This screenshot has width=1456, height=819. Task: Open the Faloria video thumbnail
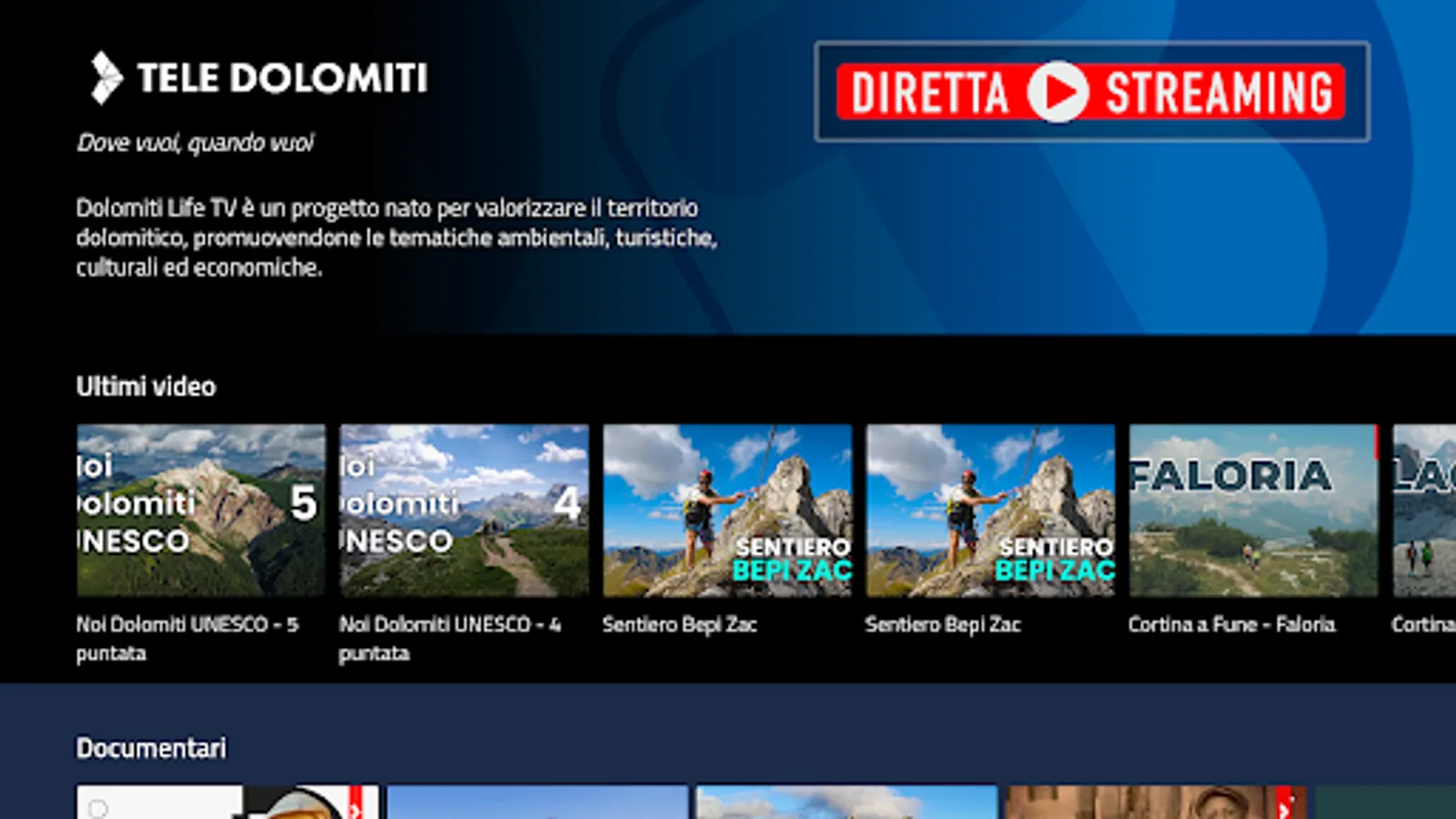(x=1253, y=511)
